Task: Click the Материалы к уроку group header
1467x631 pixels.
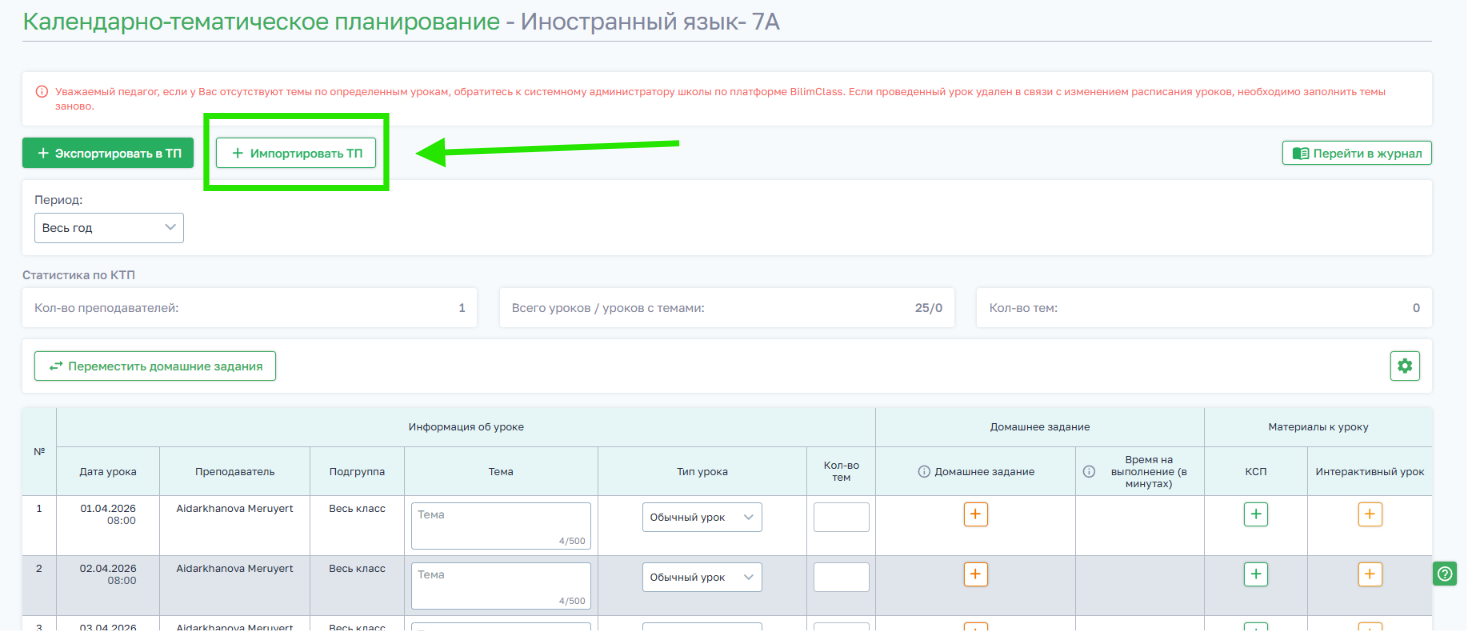Action: 1318,427
